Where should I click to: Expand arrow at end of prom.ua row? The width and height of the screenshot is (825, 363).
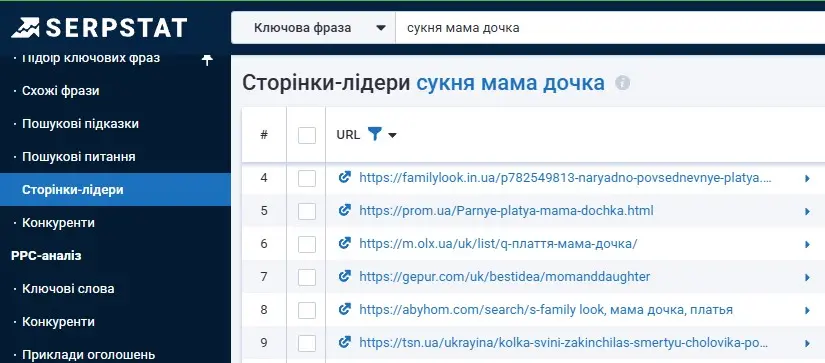click(x=807, y=211)
